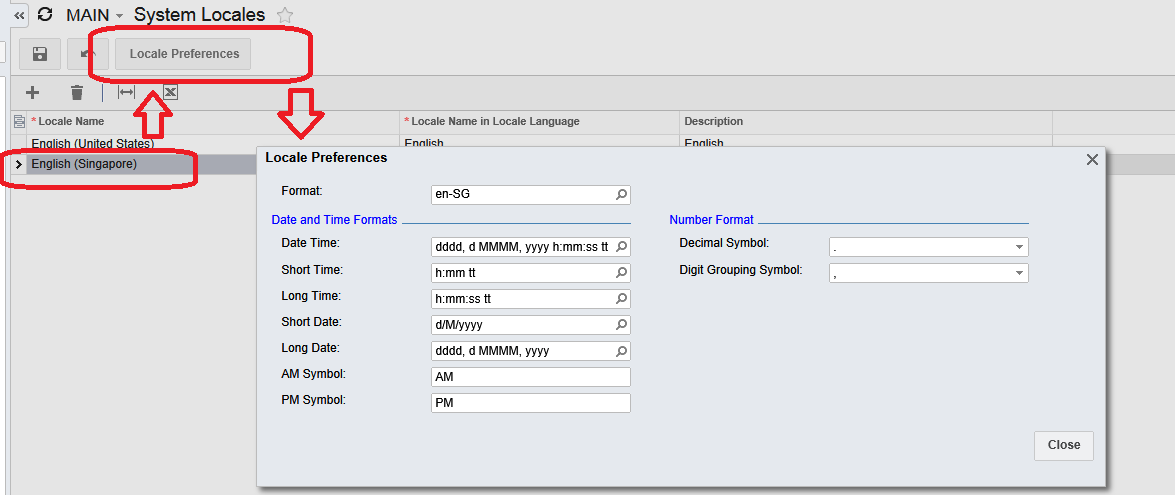
Task: Click into the AM Symbol field
Action: tap(530, 377)
